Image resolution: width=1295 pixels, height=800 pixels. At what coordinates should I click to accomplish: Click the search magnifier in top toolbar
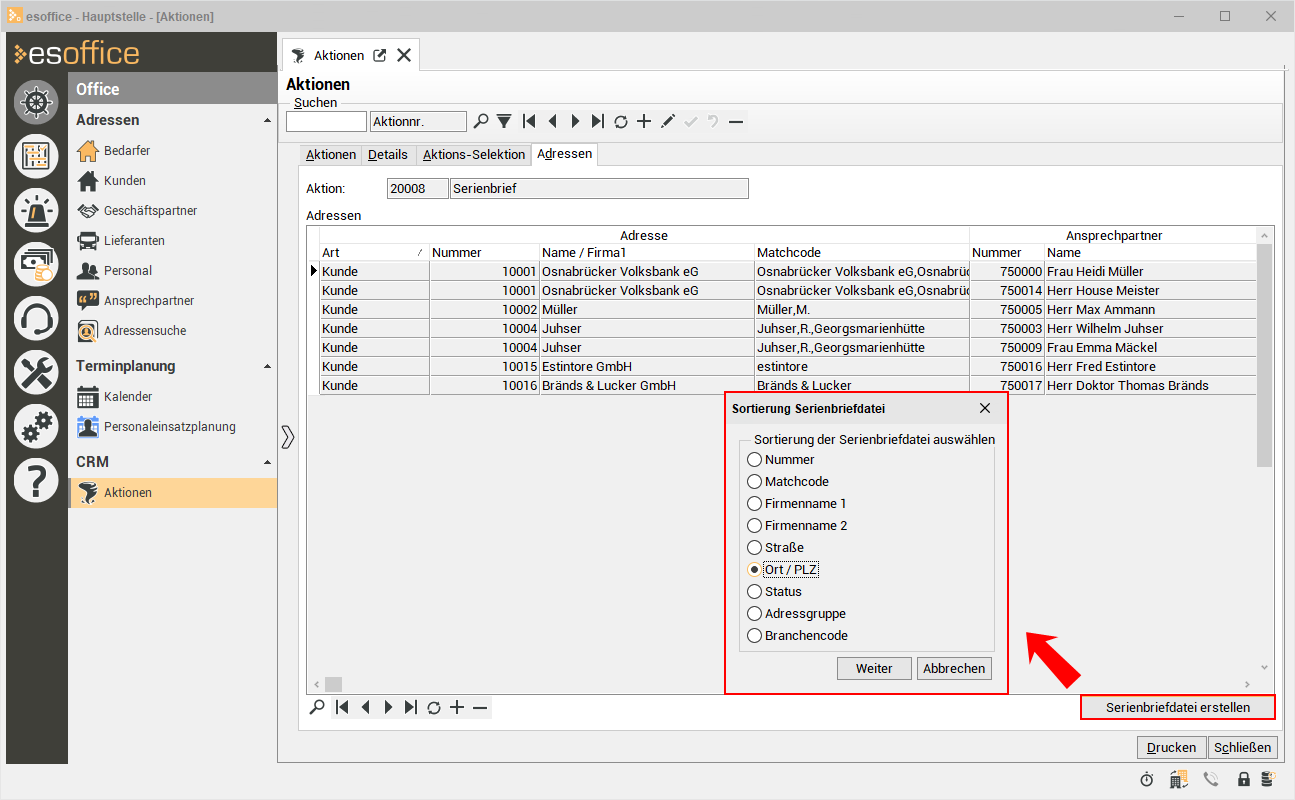[481, 121]
